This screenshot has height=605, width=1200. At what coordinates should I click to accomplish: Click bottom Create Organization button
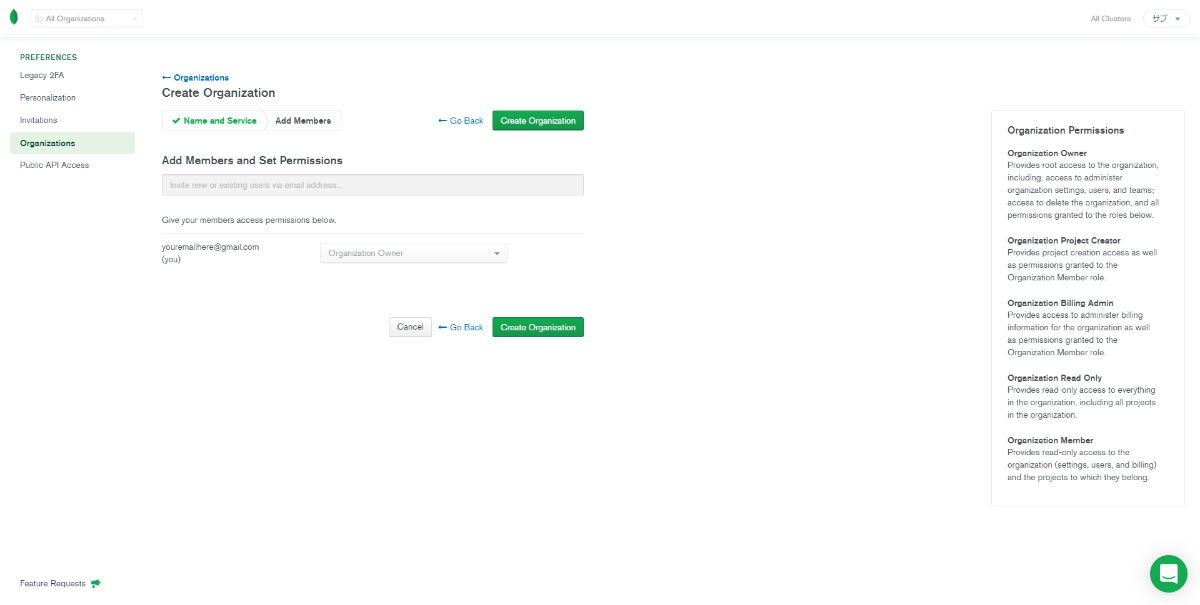(x=538, y=327)
